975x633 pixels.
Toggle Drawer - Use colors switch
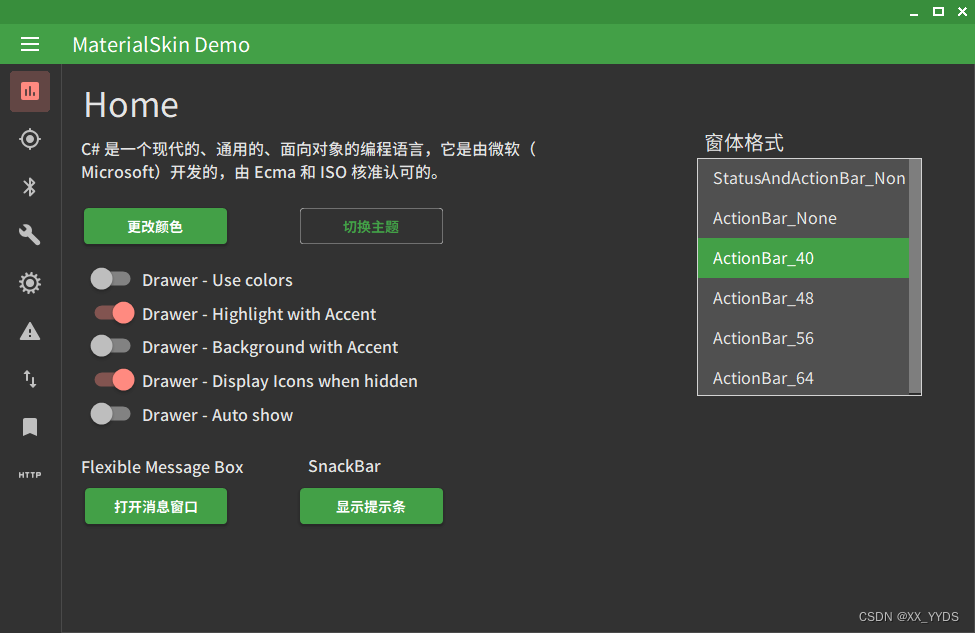point(111,279)
